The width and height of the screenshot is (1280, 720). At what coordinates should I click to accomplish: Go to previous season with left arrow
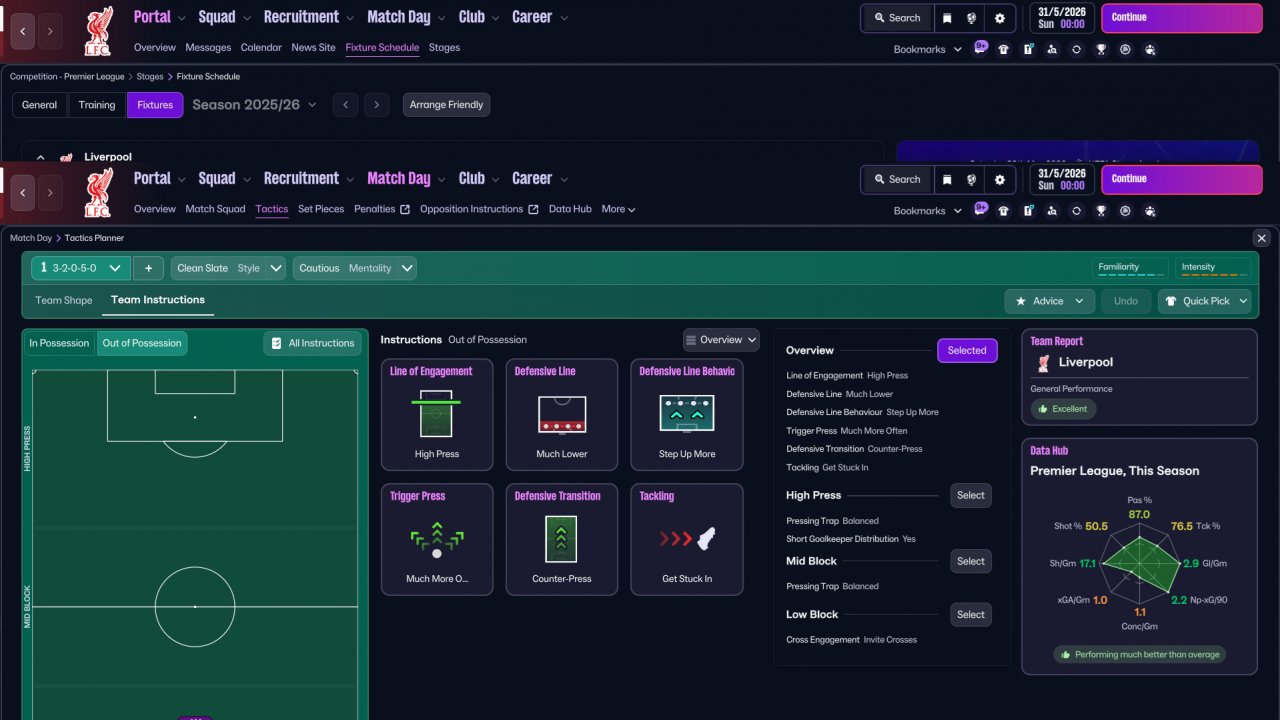(x=345, y=105)
